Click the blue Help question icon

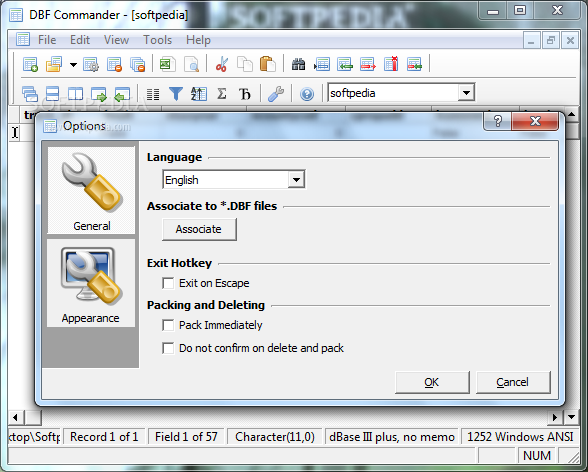(307, 94)
